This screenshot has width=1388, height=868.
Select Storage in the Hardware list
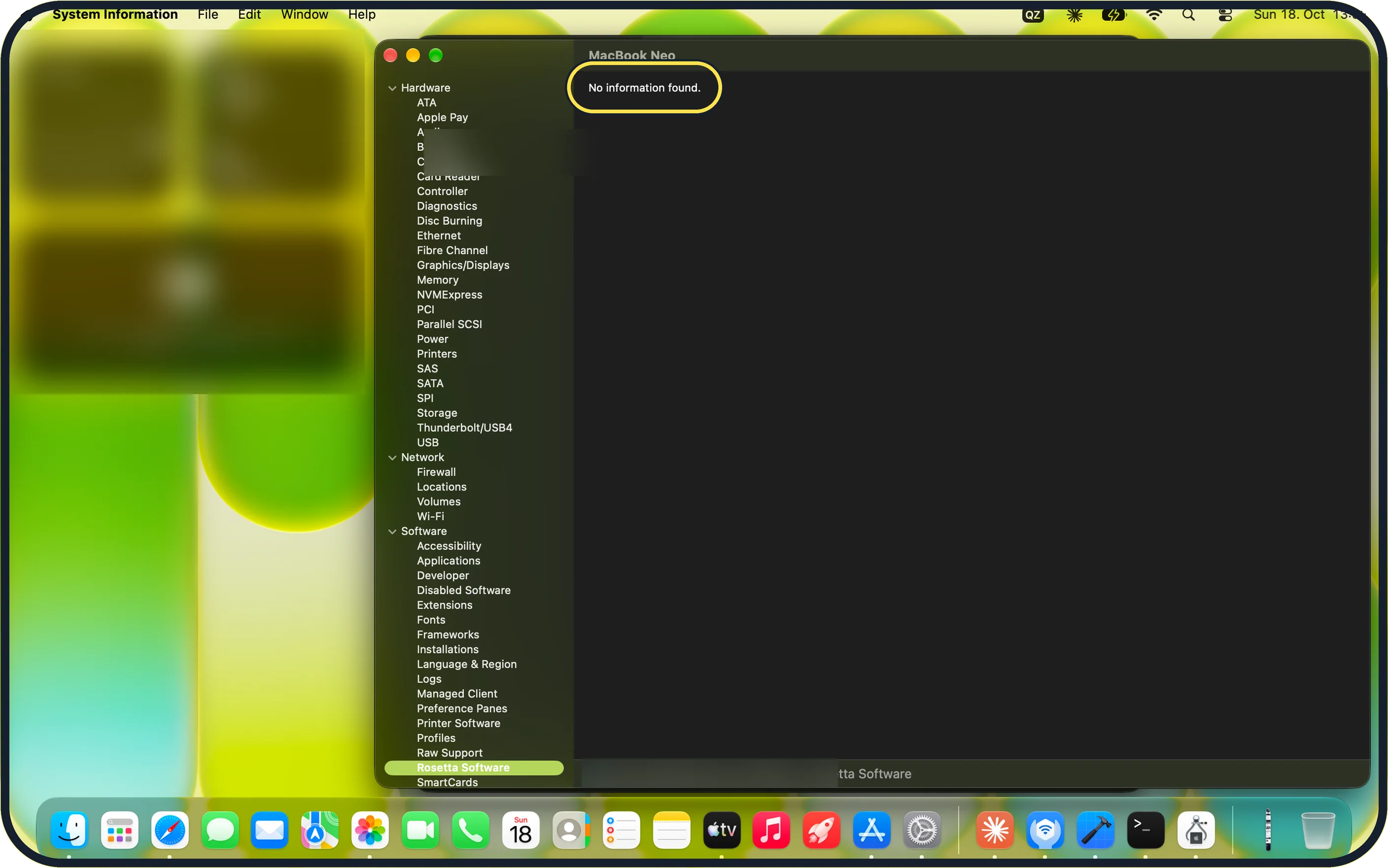click(x=437, y=413)
